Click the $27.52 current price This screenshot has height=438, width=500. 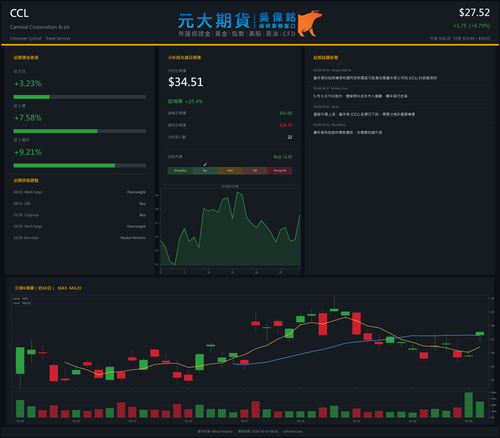474,13
